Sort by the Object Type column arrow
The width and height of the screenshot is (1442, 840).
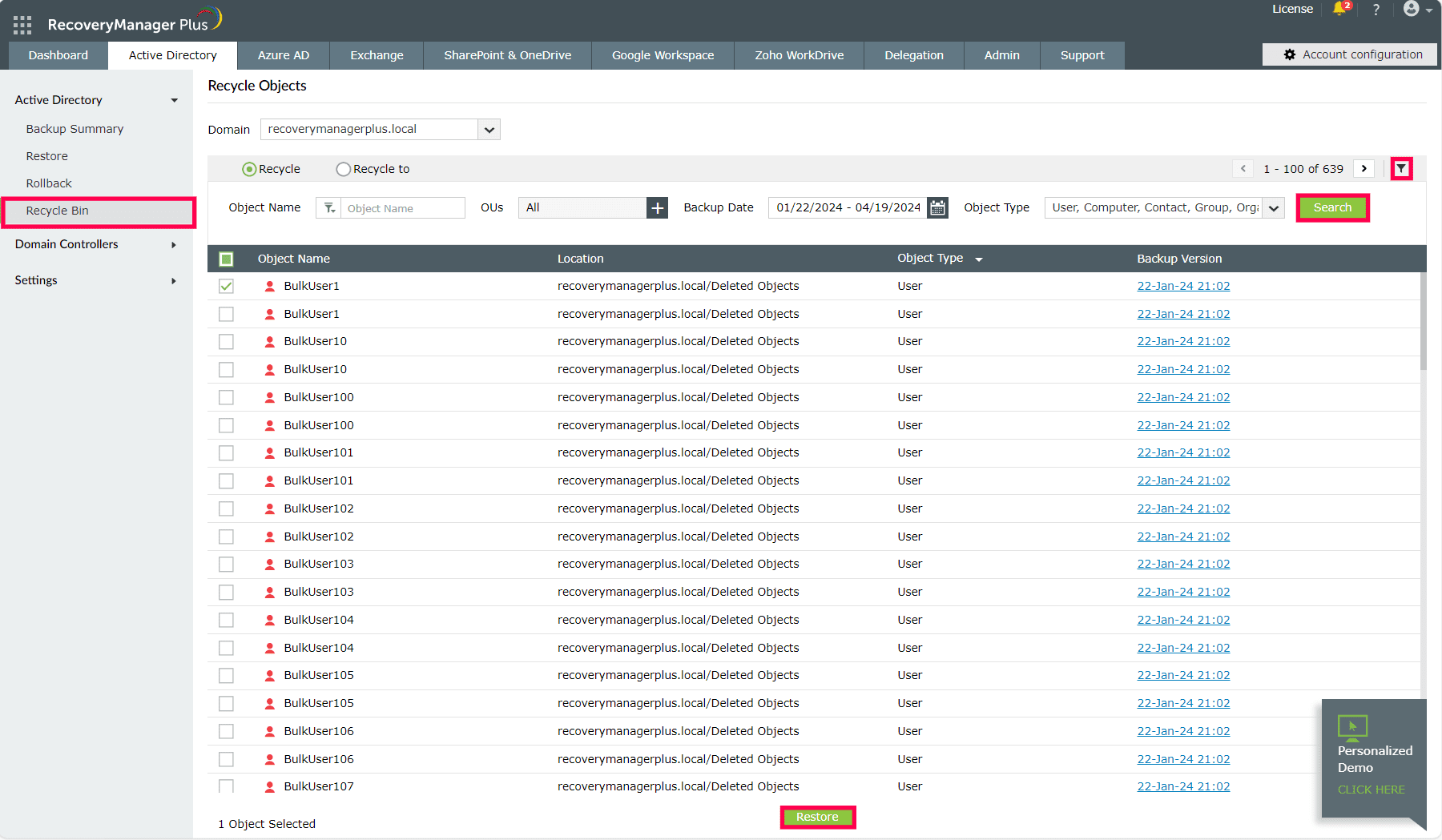(x=979, y=259)
